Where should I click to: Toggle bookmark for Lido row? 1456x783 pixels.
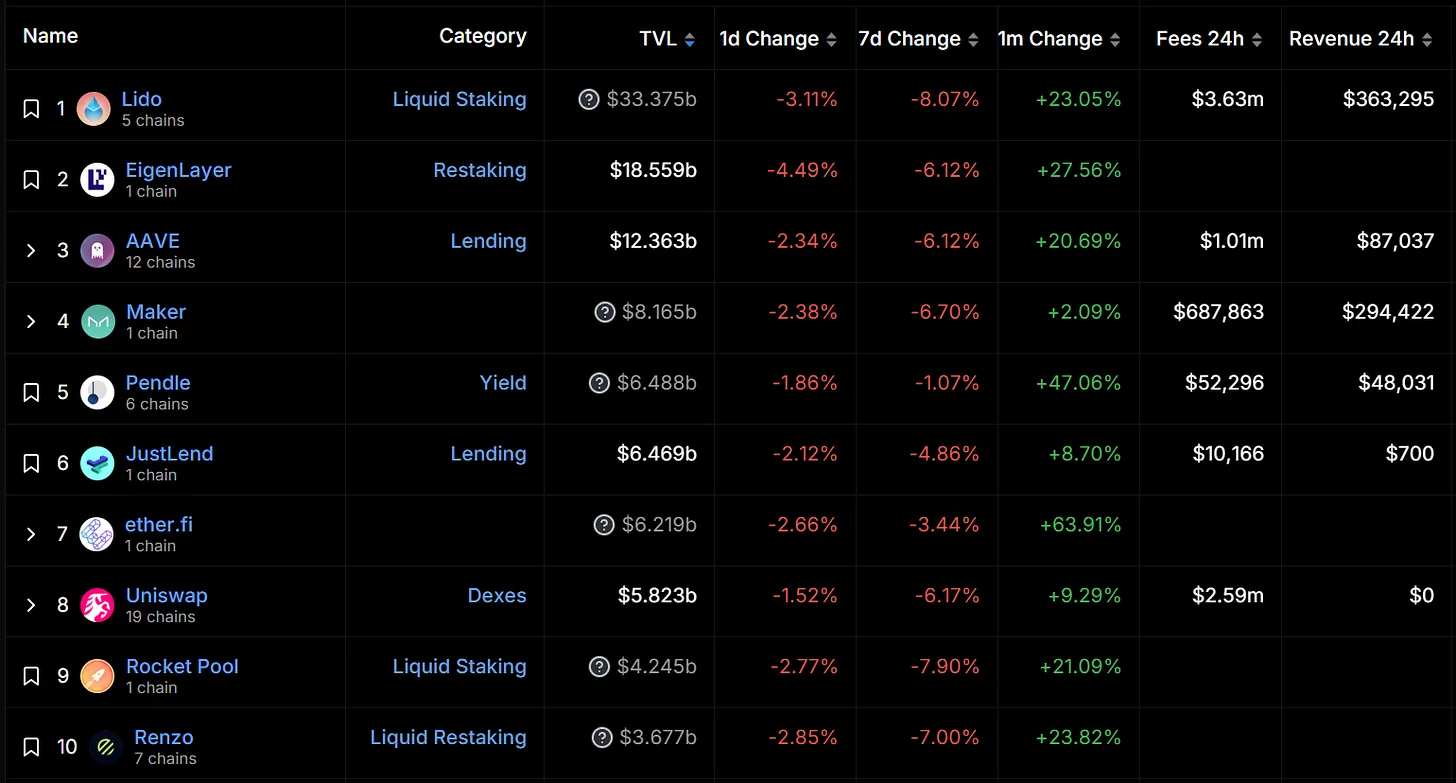click(x=31, y=109)
